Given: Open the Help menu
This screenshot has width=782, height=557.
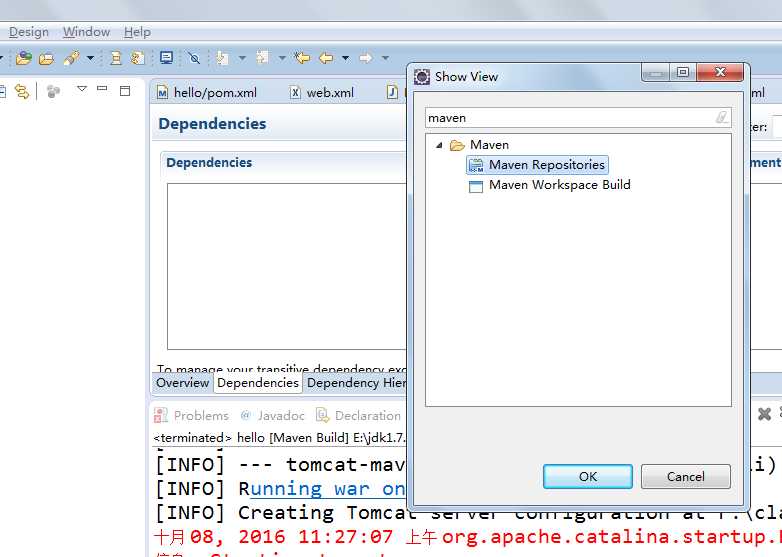Looking at the screenshot, I should pyautogui.click(x=137, y=32).
